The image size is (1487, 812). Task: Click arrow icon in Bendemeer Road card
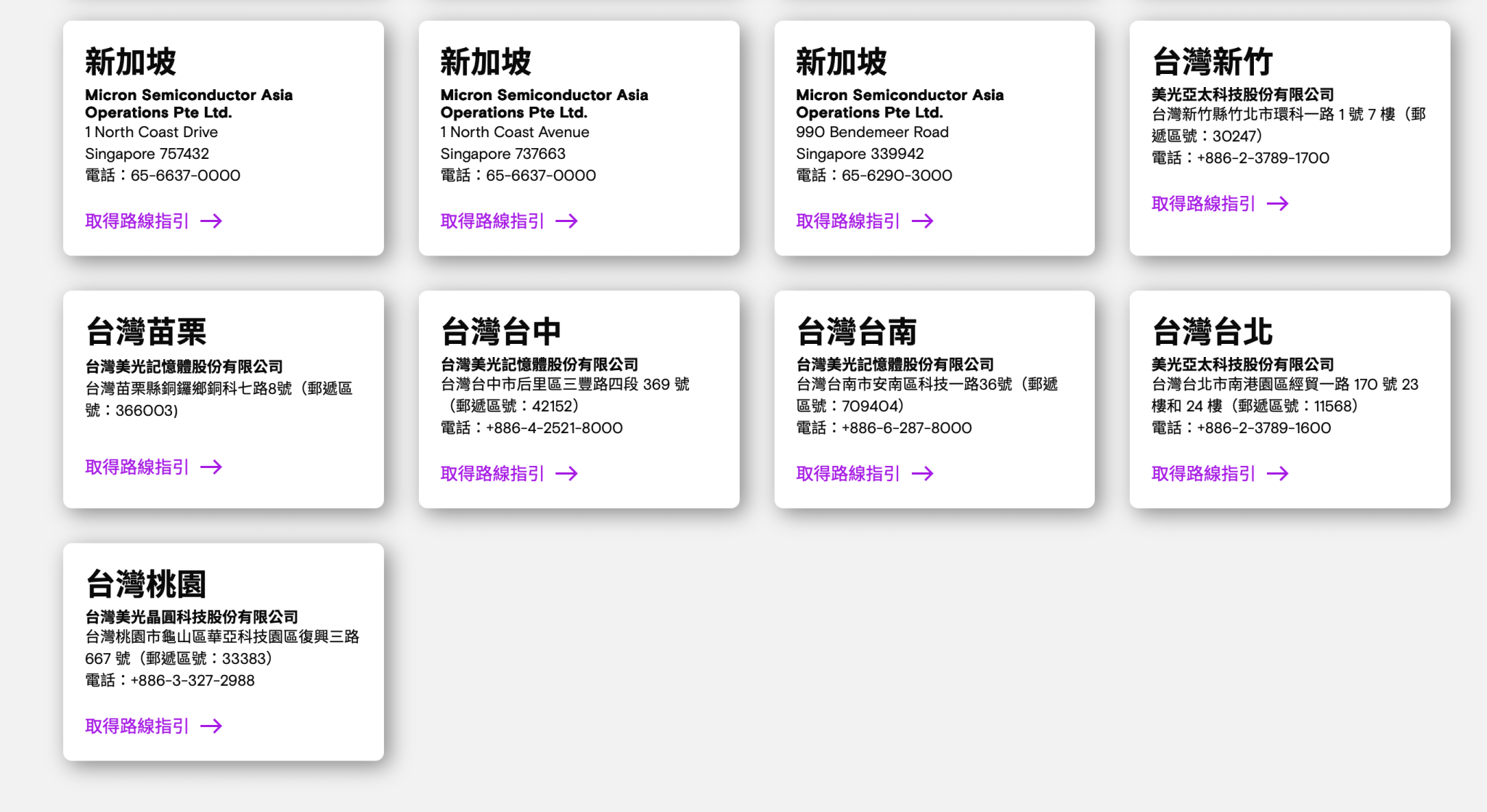click(x=923, y=221)
